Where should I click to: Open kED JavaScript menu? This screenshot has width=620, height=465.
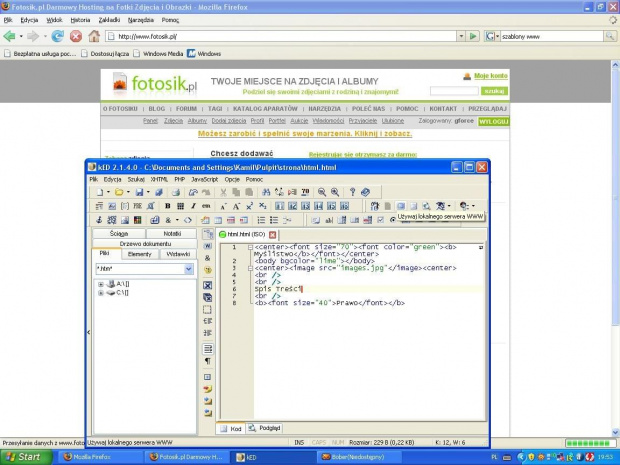pos(204,179)
